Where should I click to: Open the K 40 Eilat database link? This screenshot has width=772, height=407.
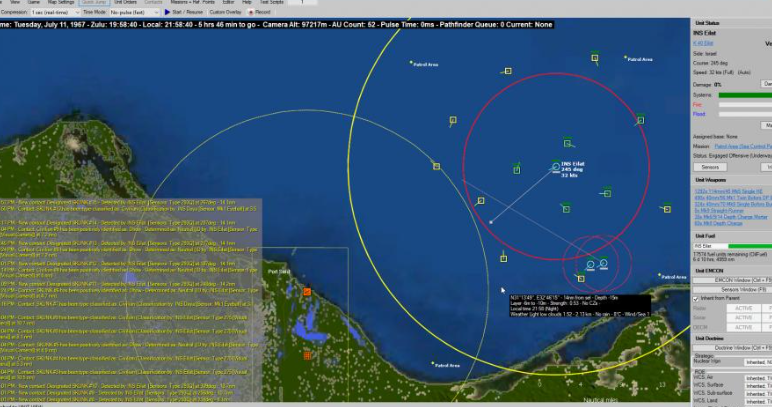[703, 43]
